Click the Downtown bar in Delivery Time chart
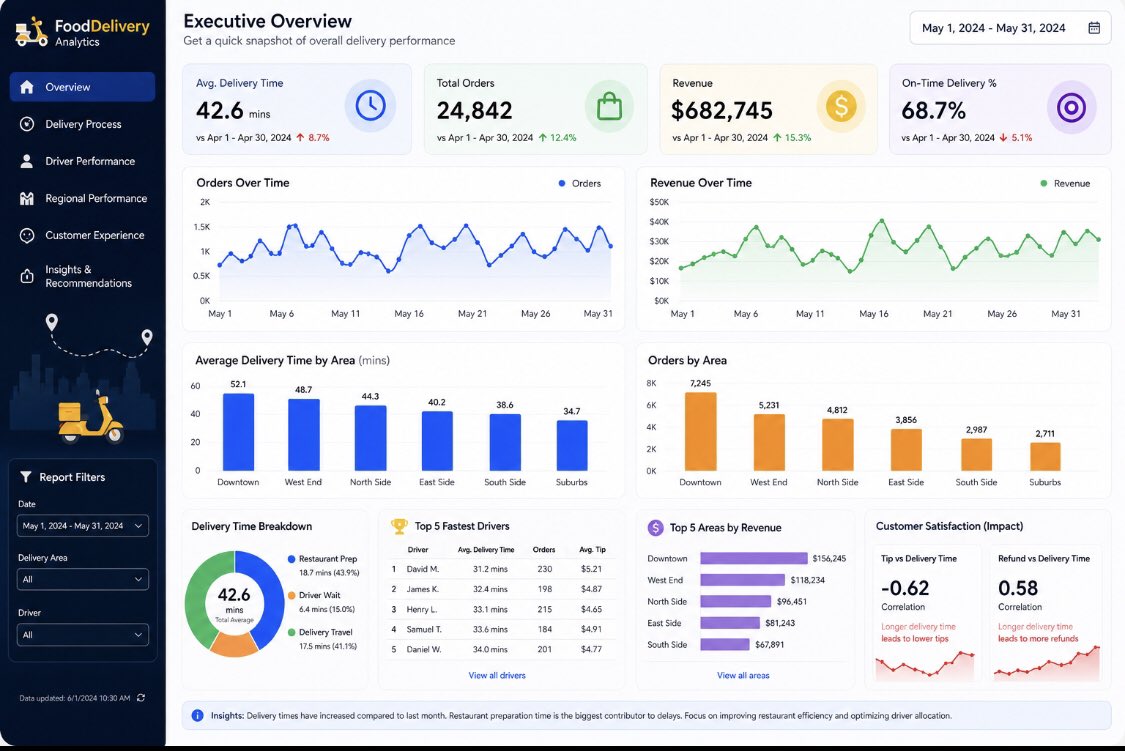Screen dimensions: 1125x751 [x=238, y=432]
